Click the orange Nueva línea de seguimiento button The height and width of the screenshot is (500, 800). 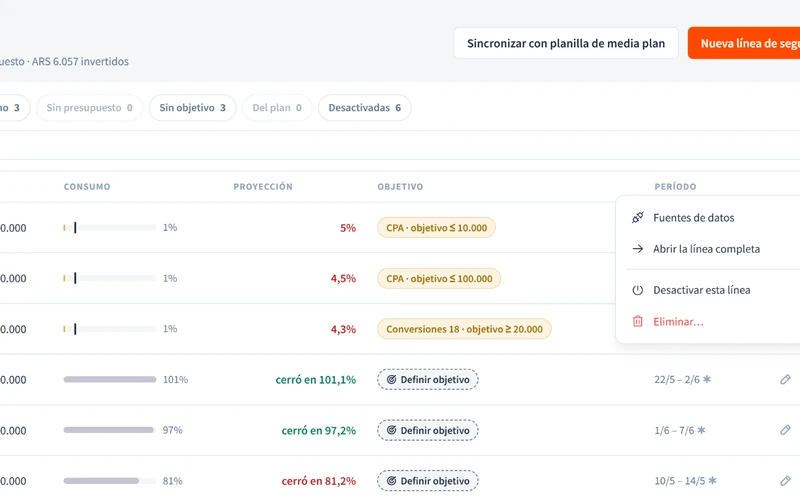[x=744, y=43]
